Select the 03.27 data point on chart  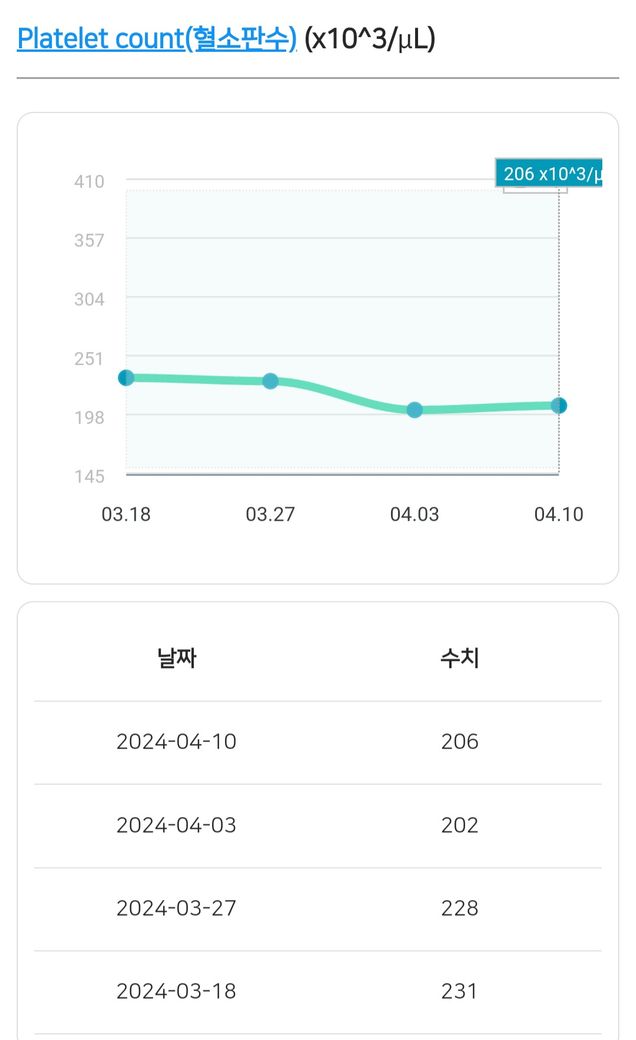(270, 381)
